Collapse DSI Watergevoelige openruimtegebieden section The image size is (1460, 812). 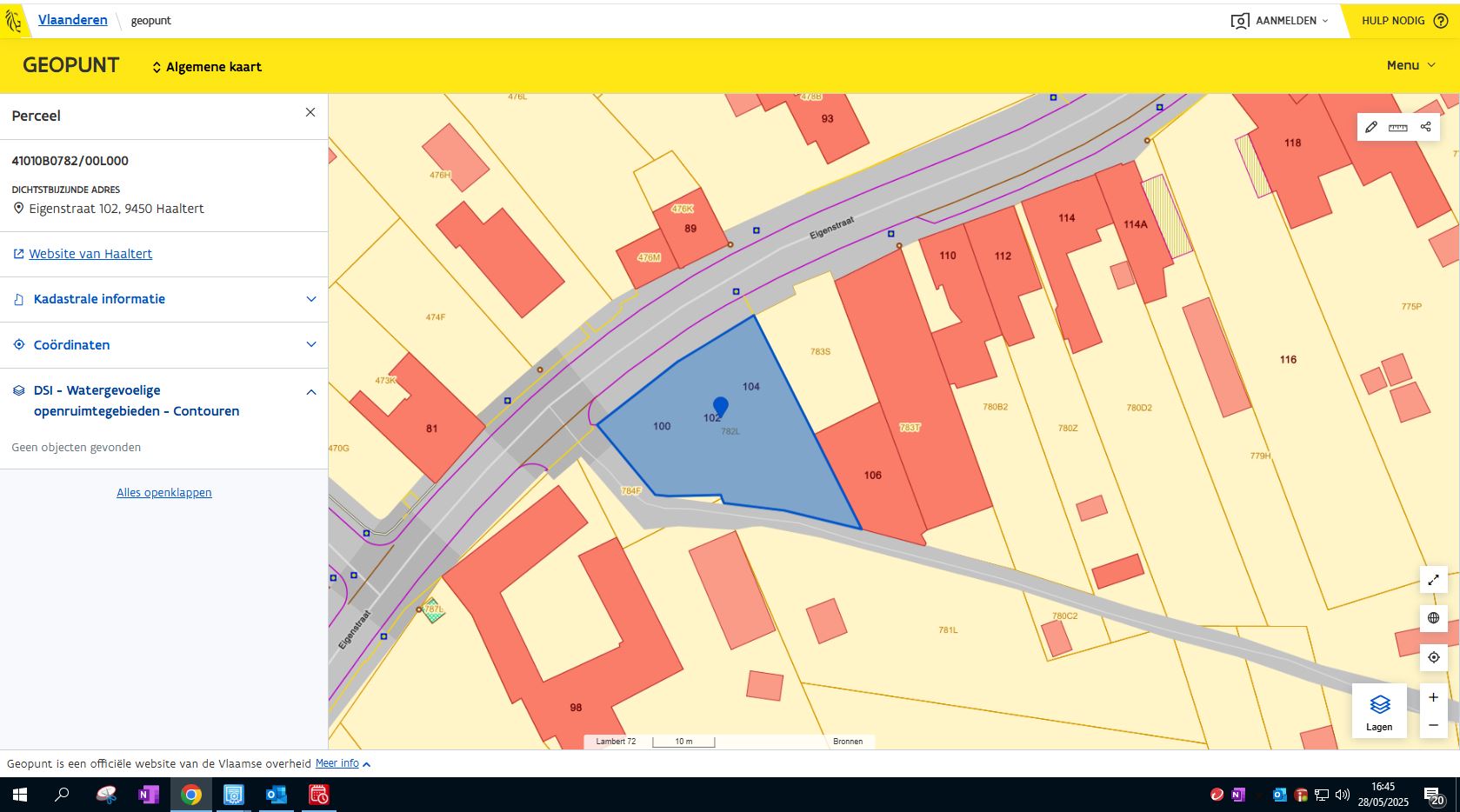coord(310,392)
